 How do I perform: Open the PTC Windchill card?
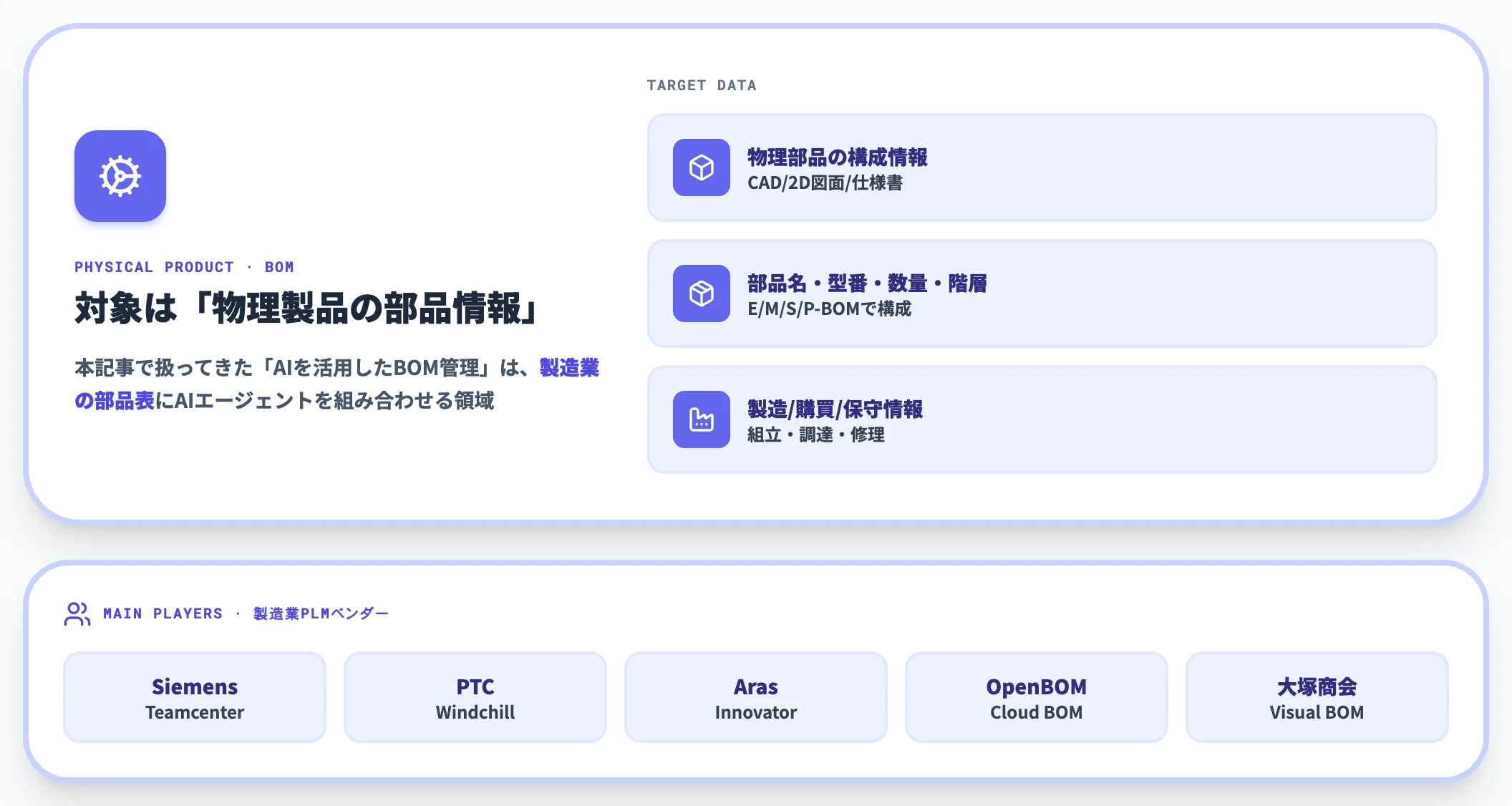(475, 697)
